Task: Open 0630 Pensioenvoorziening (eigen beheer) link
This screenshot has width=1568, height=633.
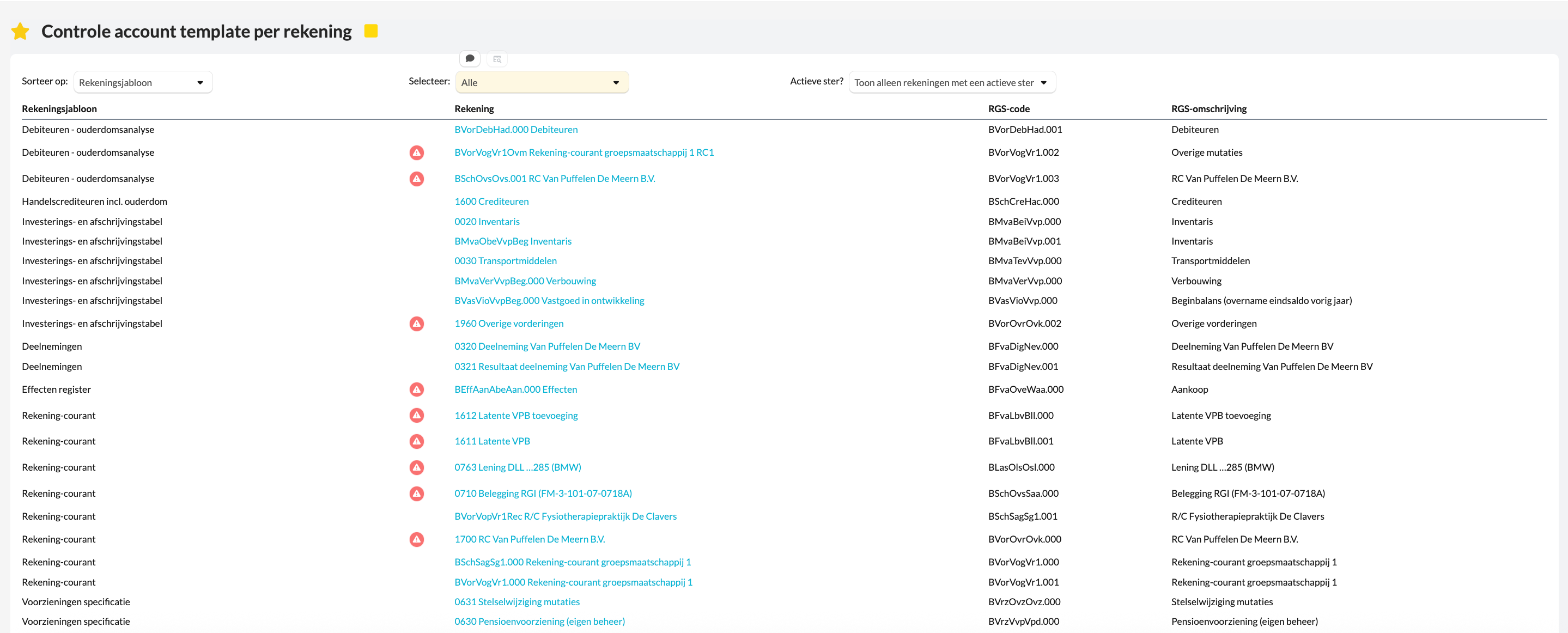Action: pyautogui.click(x=539, y=622)
